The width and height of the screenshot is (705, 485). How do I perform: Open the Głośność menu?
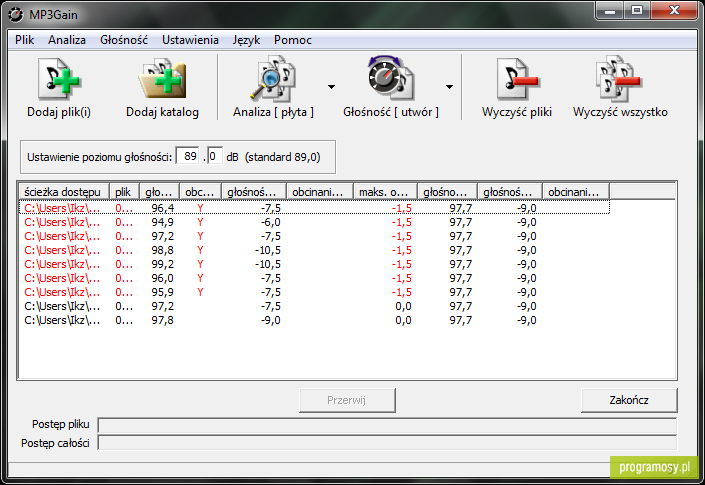coord(124,40)
